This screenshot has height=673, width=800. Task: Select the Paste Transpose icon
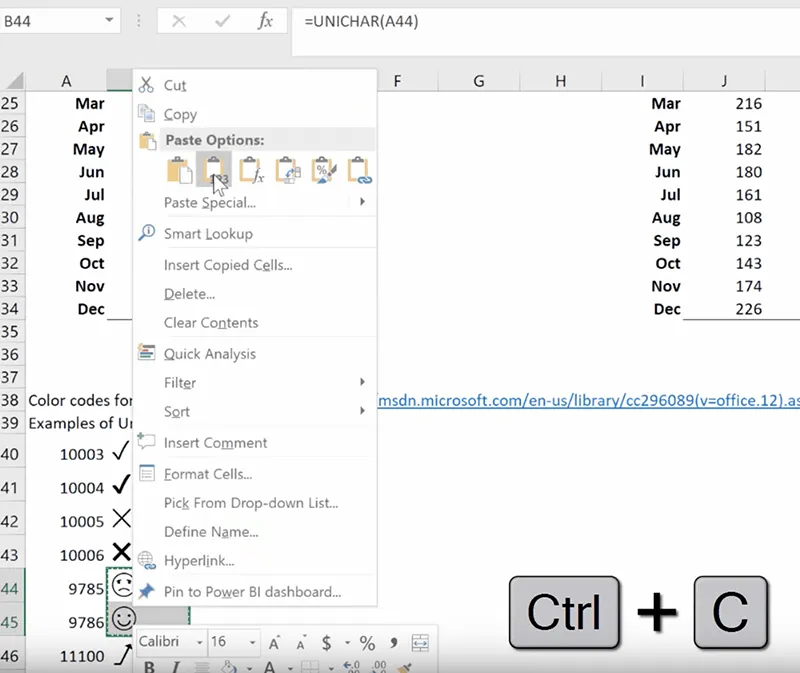[x=287, y=170]
